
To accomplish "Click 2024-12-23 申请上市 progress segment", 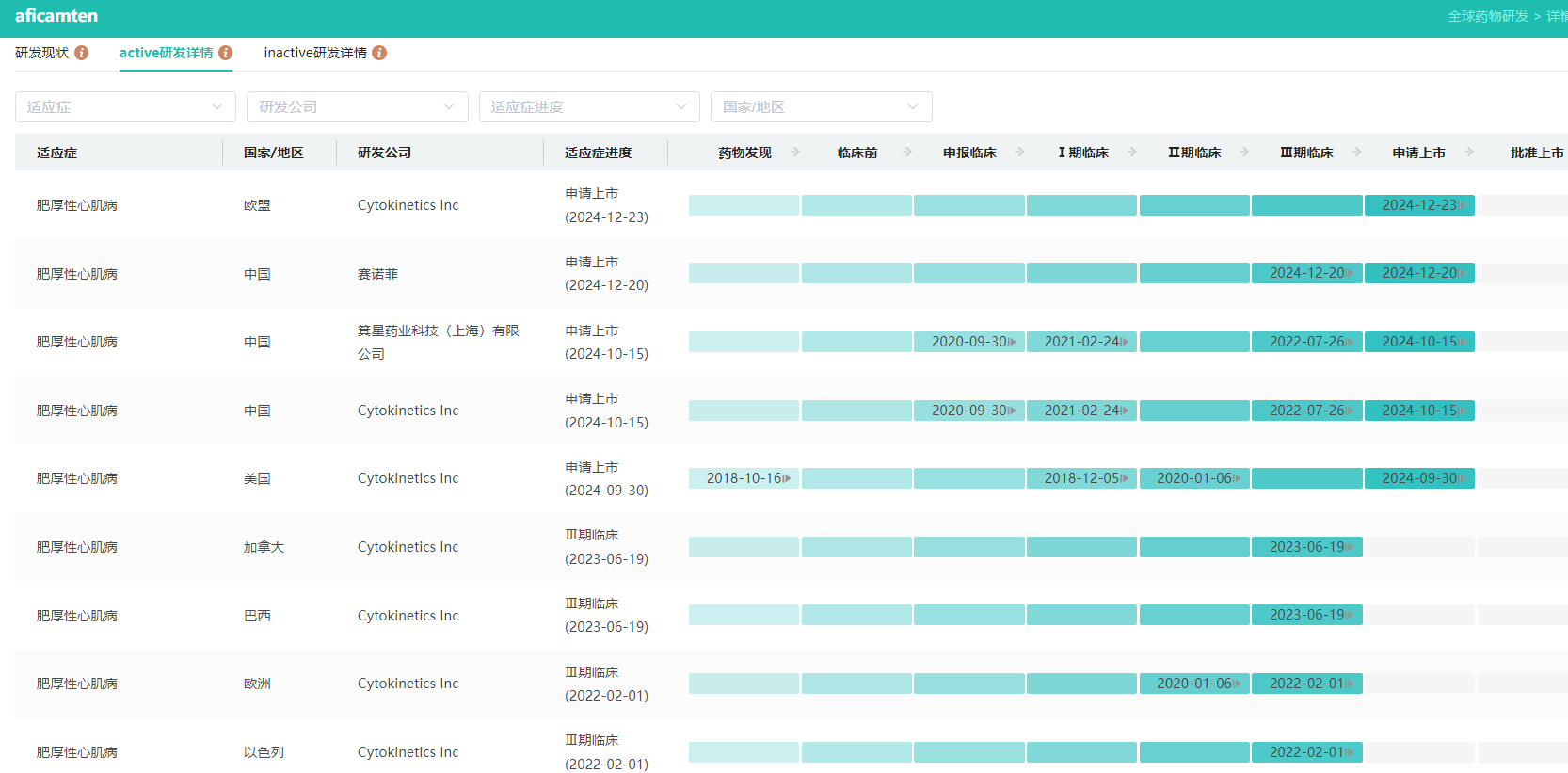I will pos(1419,205).
